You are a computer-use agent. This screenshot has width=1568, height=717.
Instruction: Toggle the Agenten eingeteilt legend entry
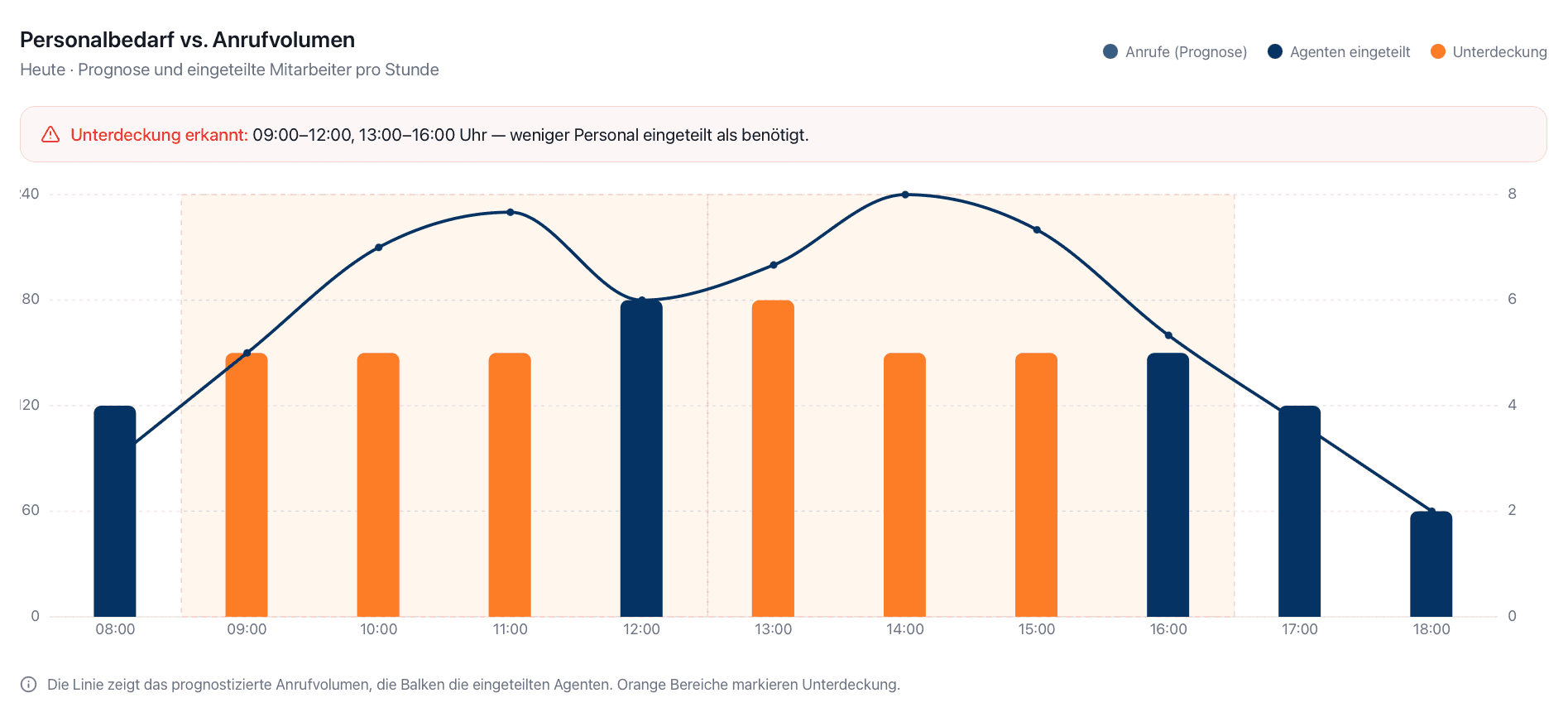(1339, 52)
